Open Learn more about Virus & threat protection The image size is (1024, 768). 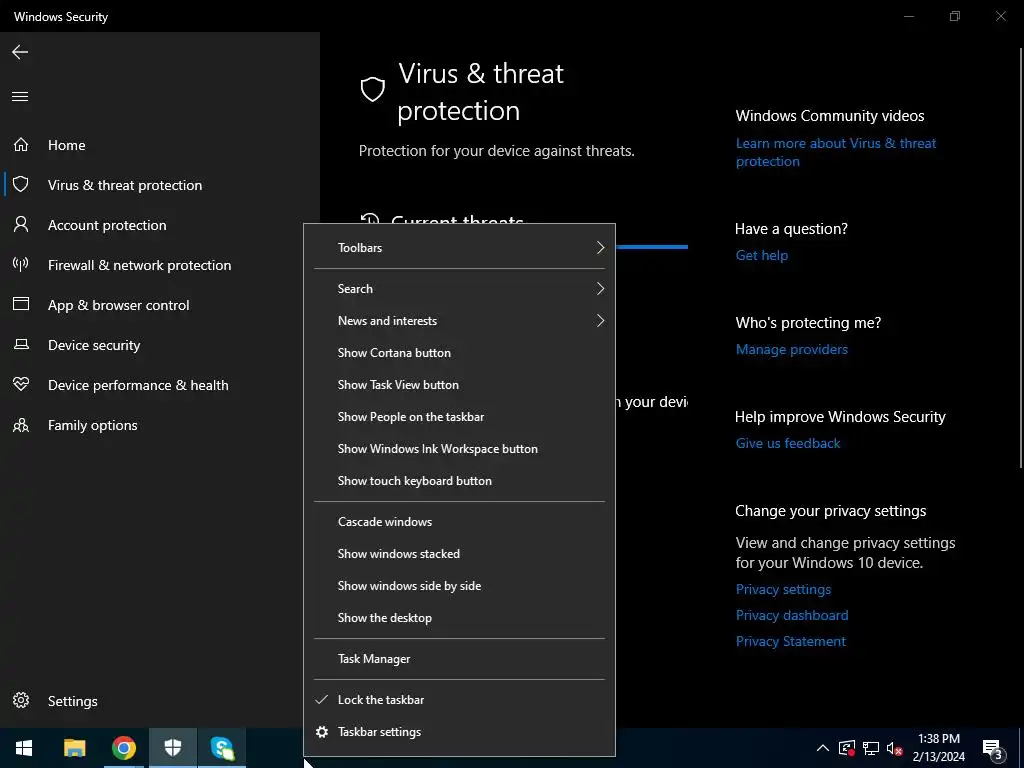[835, 152]
